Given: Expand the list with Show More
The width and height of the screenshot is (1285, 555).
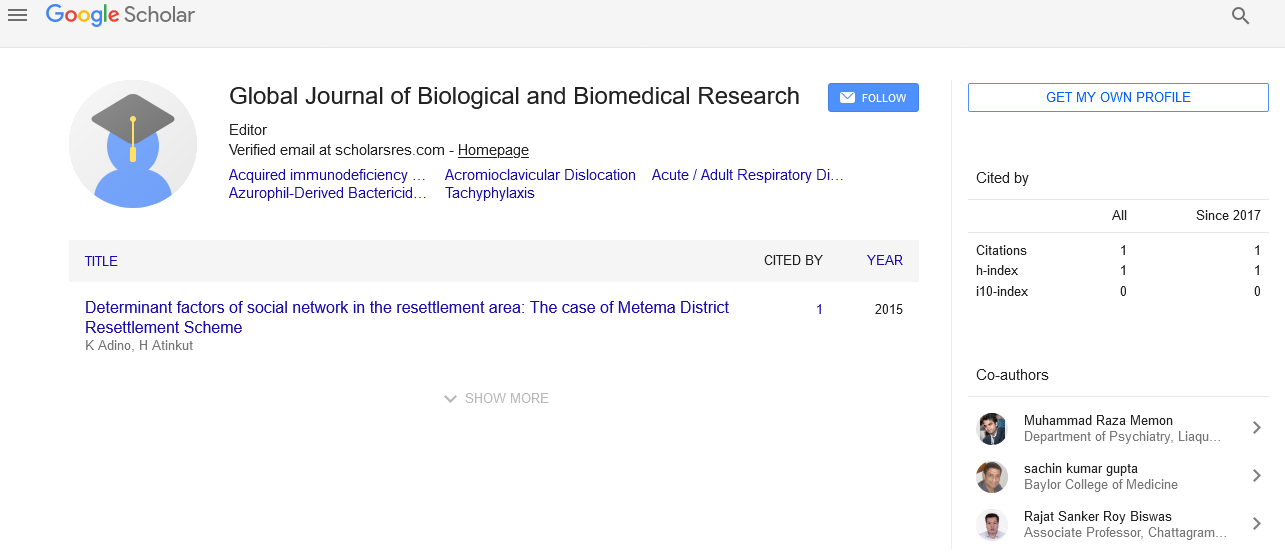Looking at the screenshot, I should [496, 398].
